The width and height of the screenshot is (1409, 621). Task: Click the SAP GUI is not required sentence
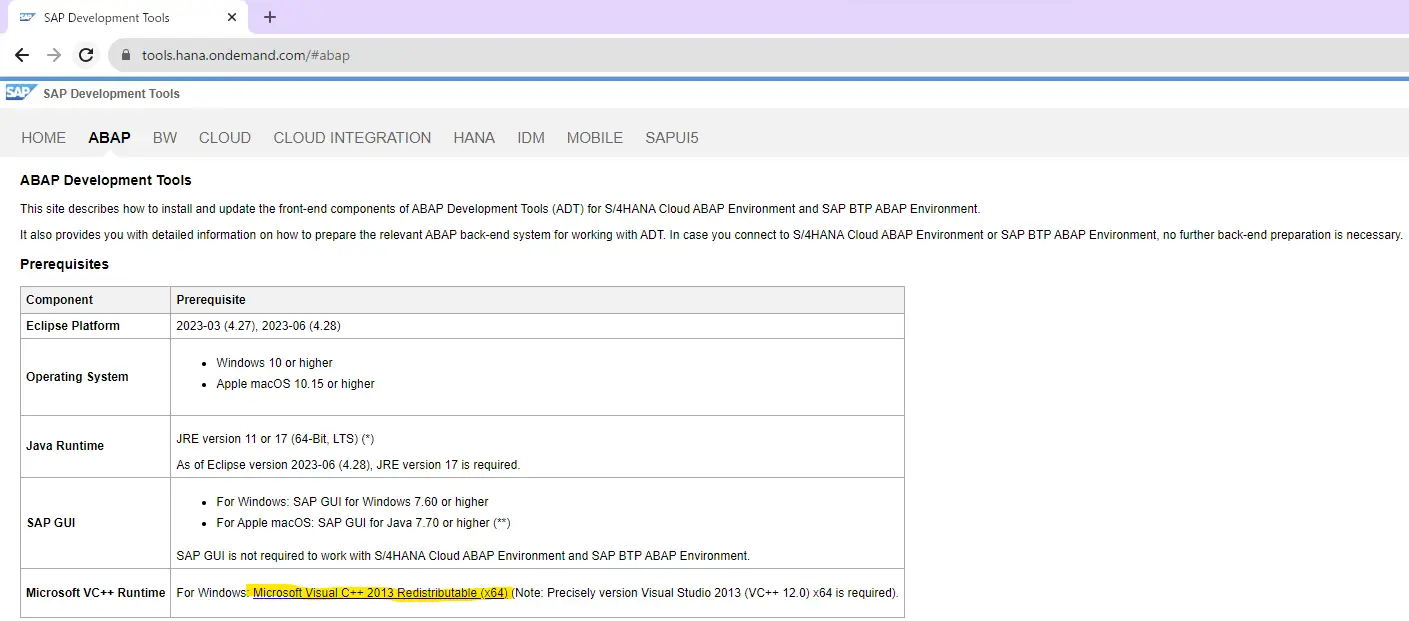coord(463,556)
